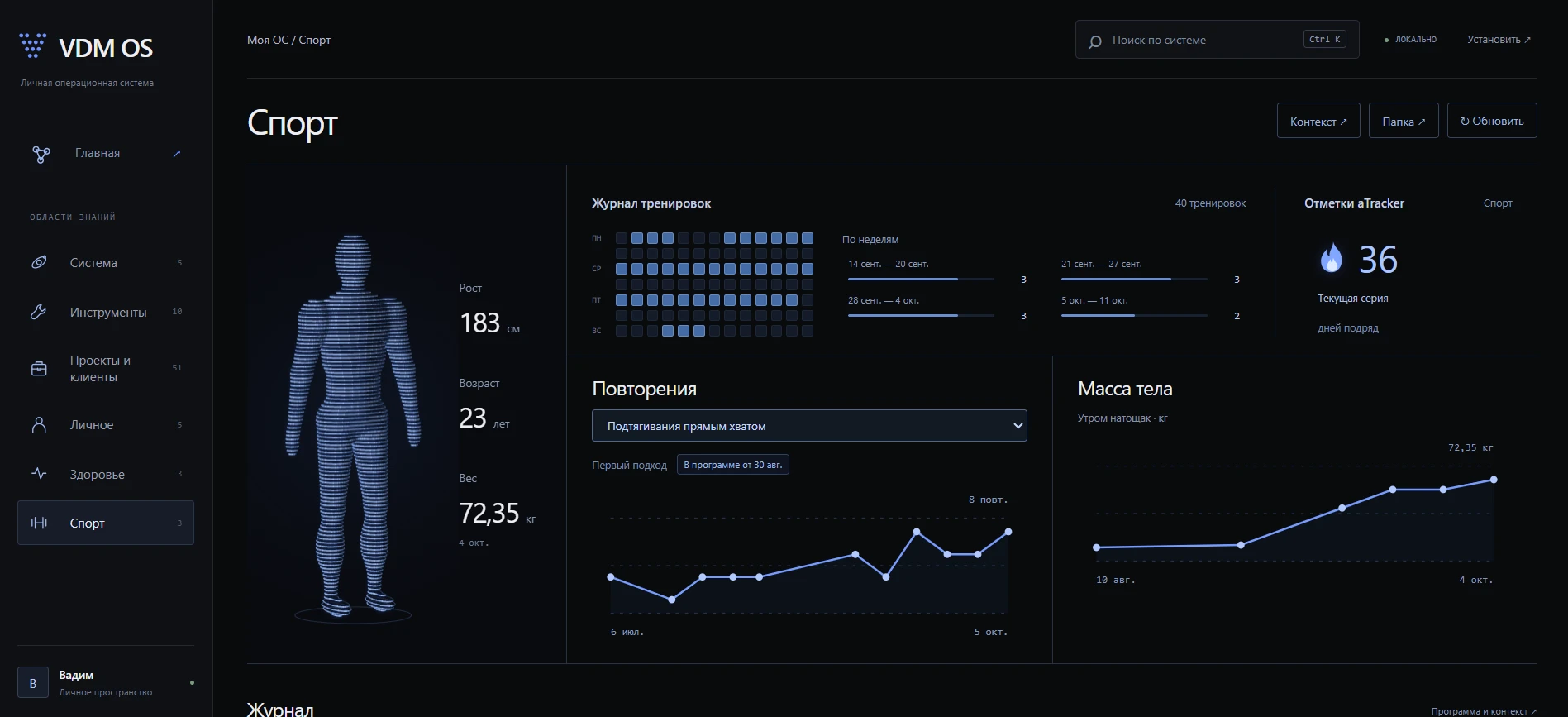Viewport: 1568px width, 717px height.
Task: Click the search magnifier icon
Action: tap(1095, 41)
